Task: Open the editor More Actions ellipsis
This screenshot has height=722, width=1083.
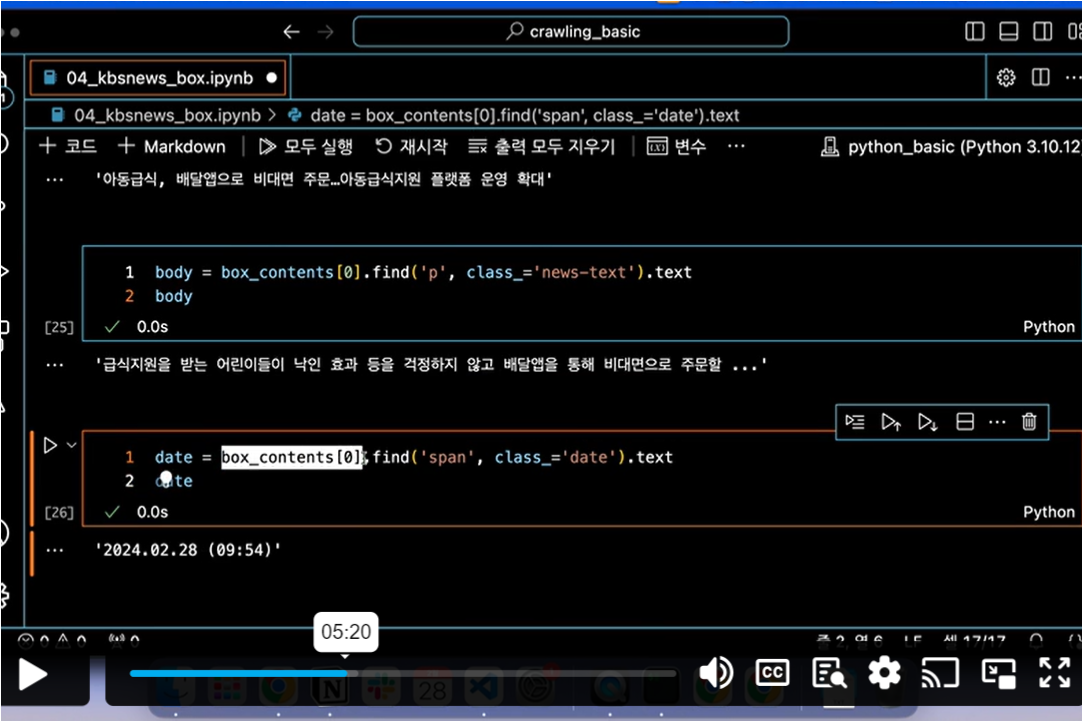Action: point(1073,77)
